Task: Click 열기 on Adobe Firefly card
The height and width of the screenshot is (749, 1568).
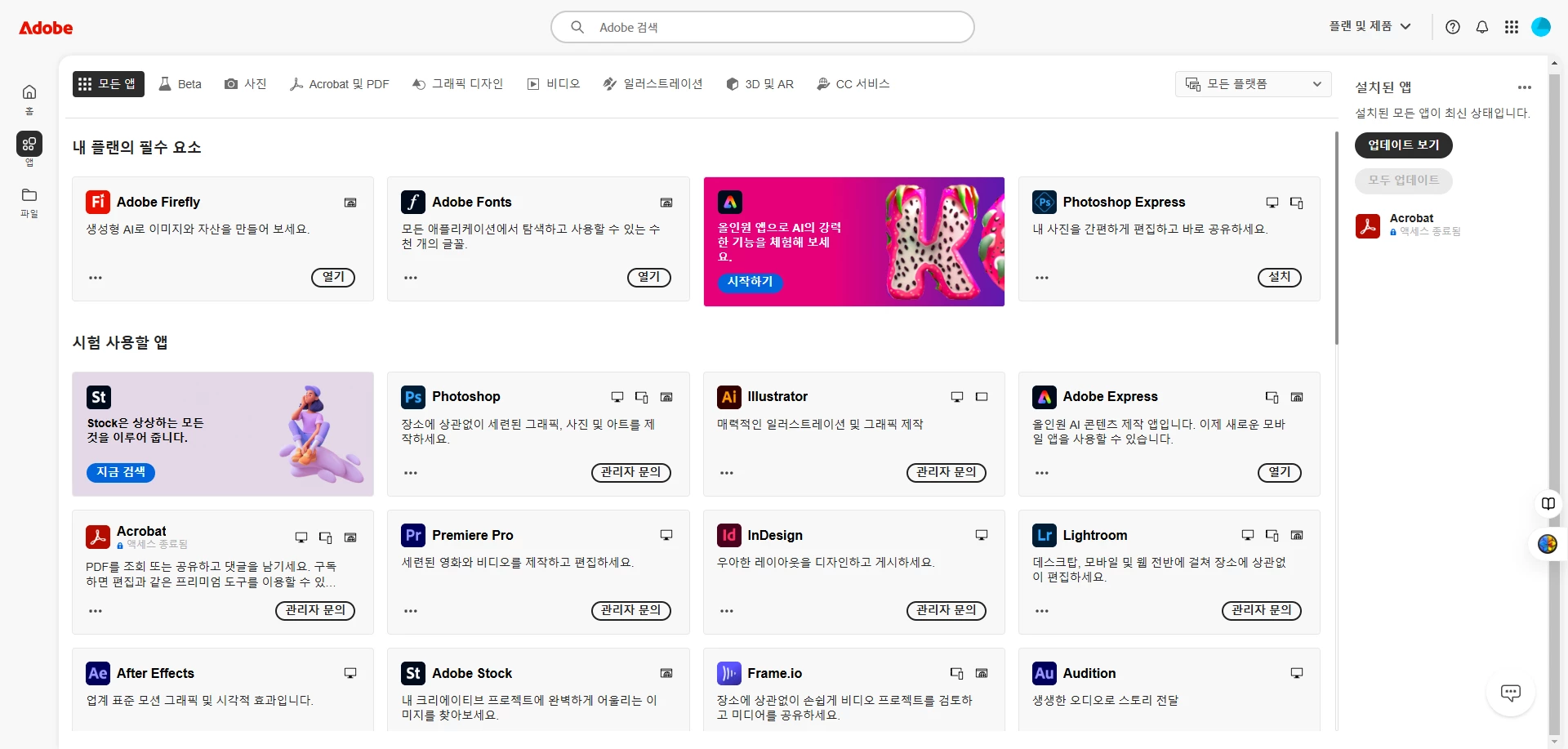Action: (333, 278)
